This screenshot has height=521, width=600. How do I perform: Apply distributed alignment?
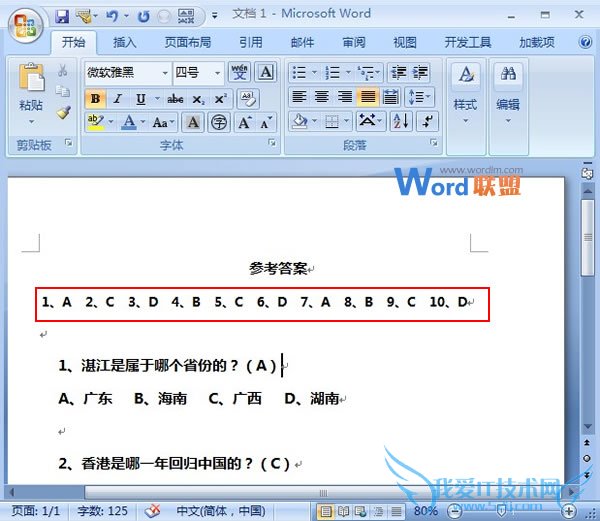pos(390,96)
